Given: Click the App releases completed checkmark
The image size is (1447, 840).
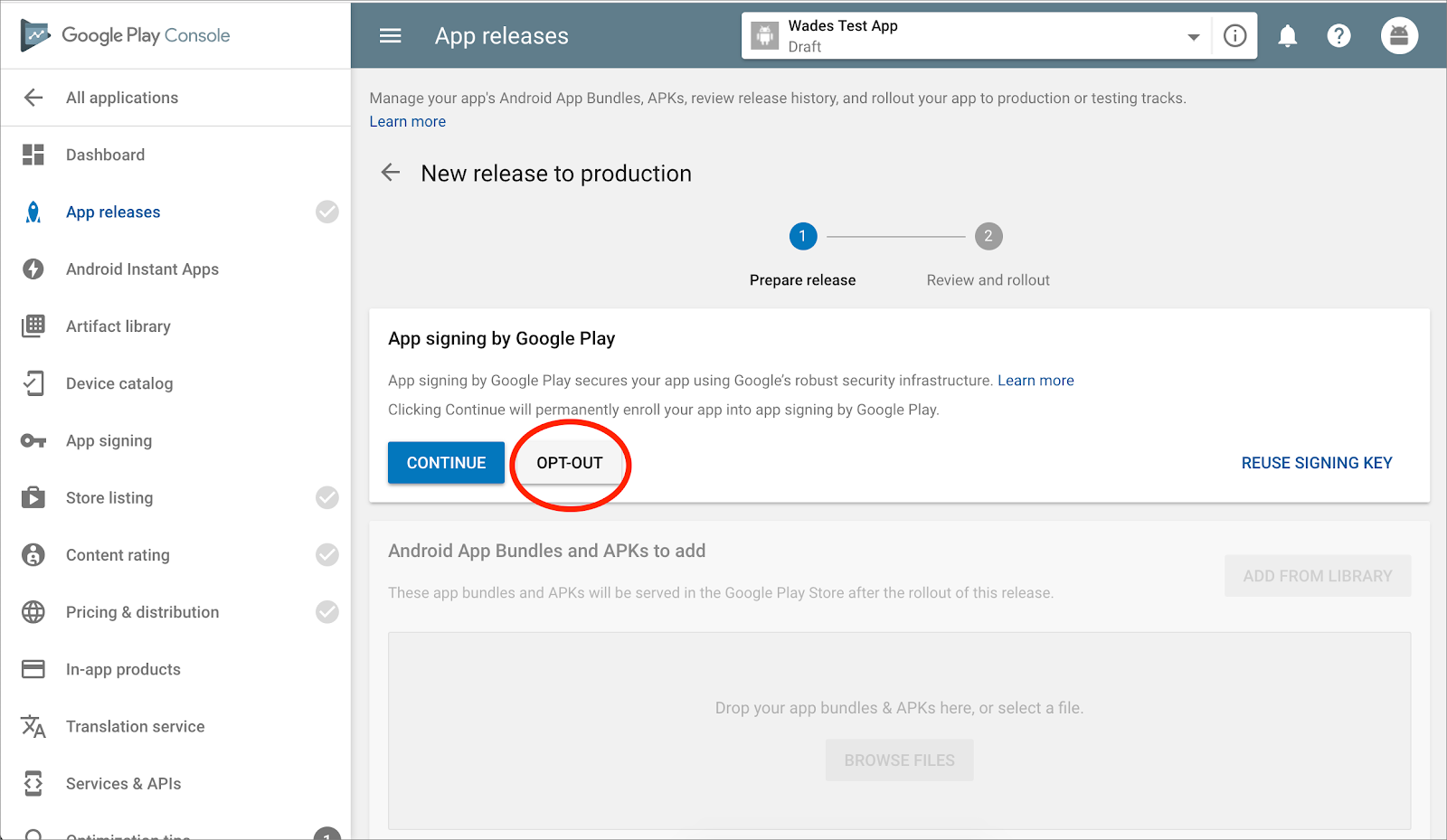Looking at the screenshot, I should tap(327, 212).
